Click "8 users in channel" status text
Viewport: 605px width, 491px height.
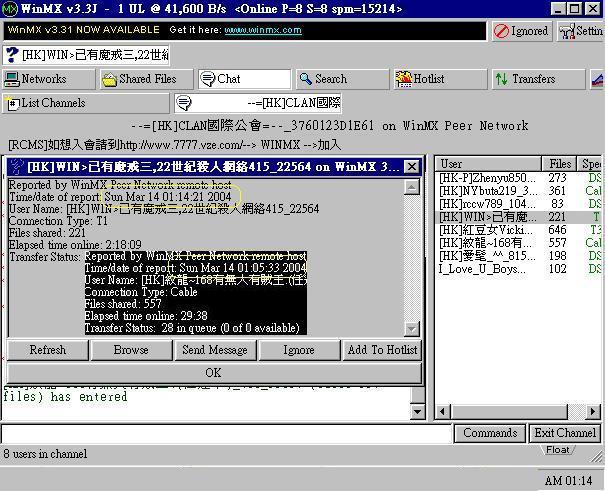point(45,454)
